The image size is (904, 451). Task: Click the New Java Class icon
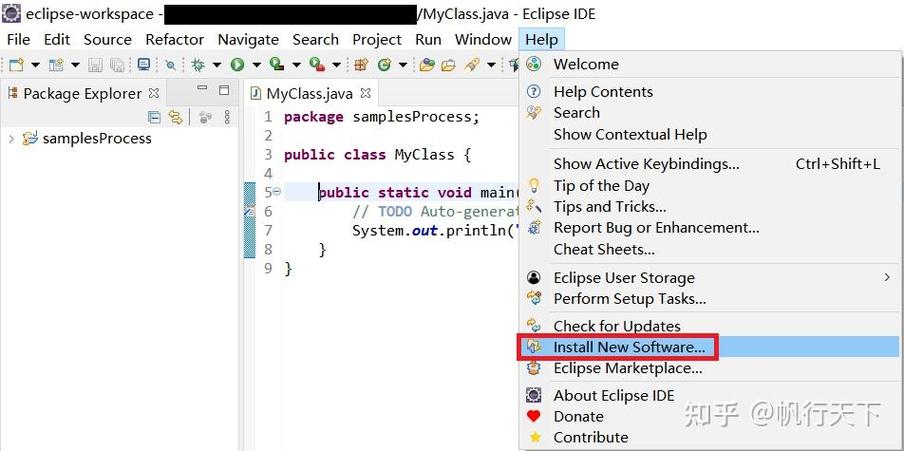385,65
